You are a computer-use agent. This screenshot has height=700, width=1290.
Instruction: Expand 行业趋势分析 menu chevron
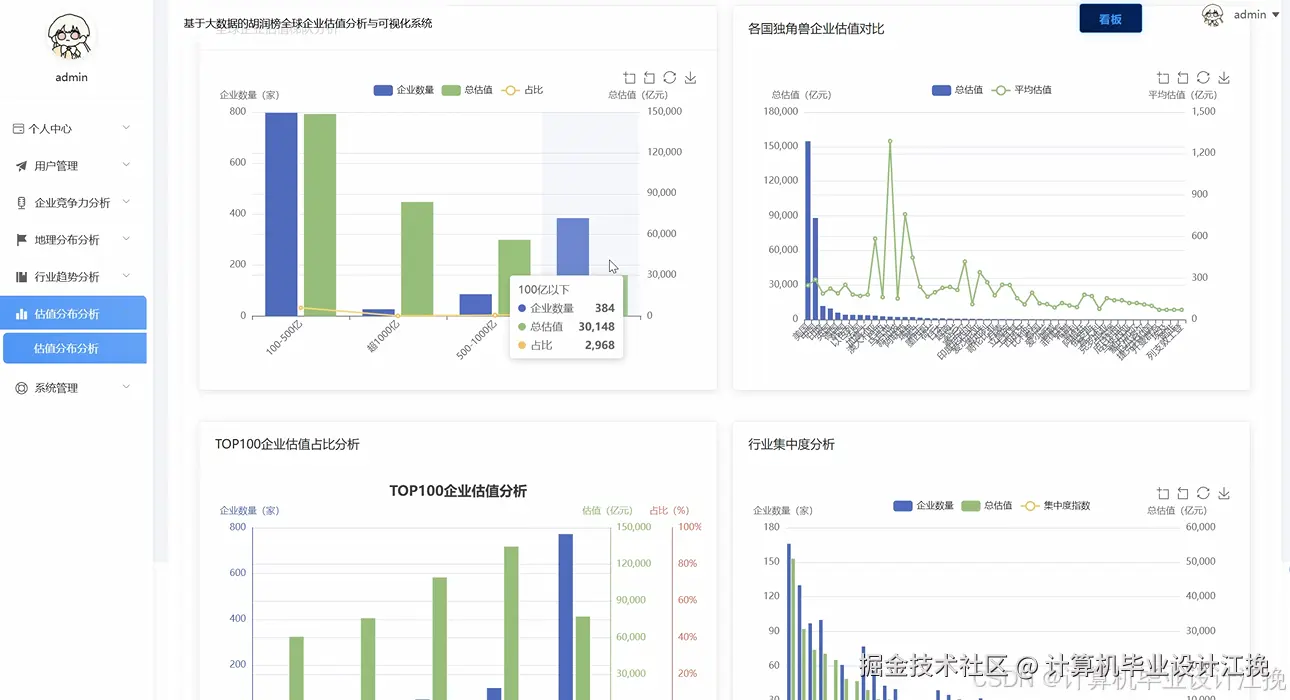(126, 275)
